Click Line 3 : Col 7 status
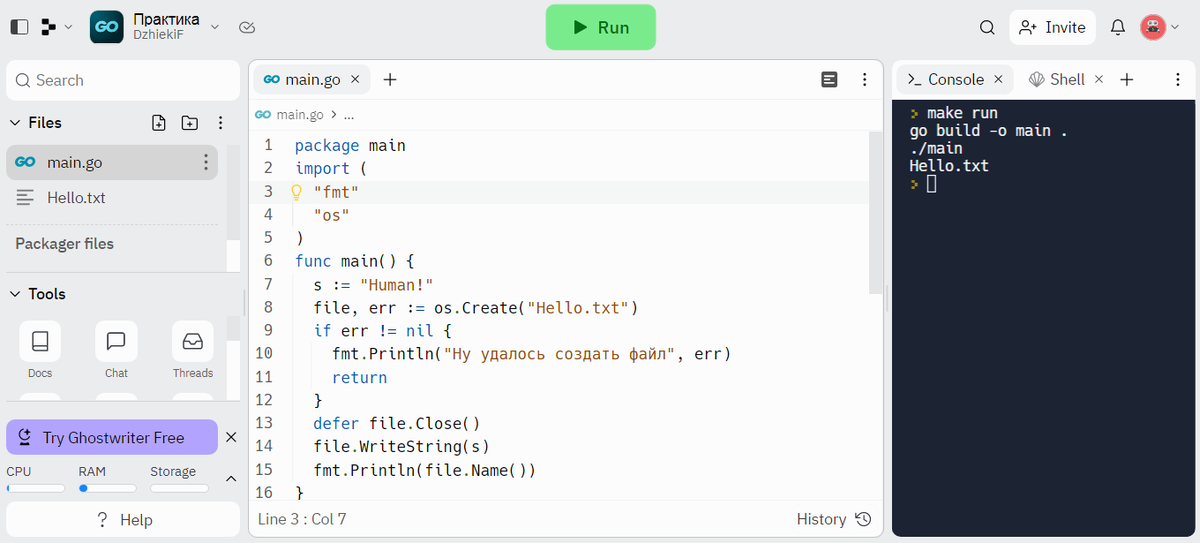 302,519
